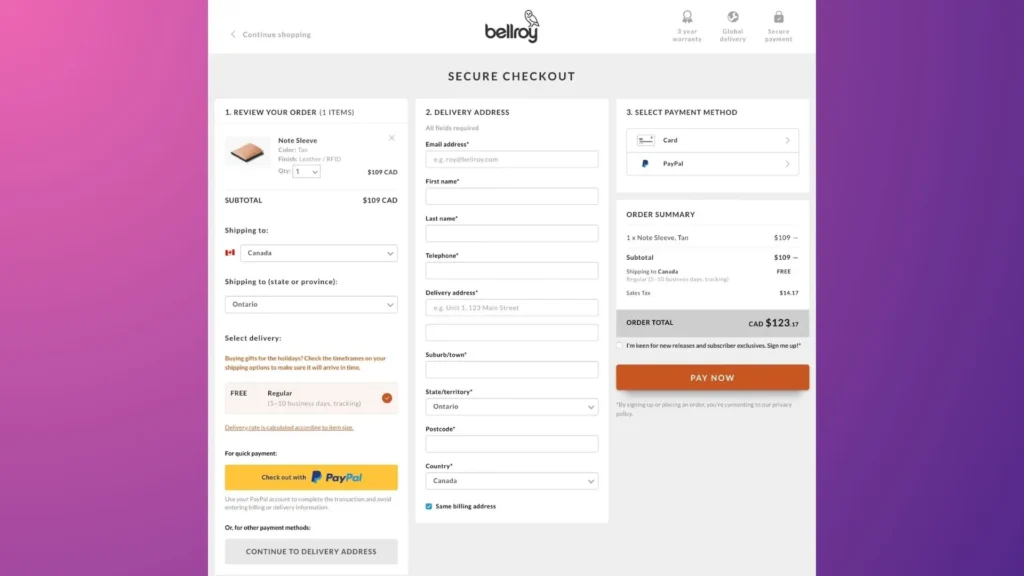
Task: Remove the Note Sleeve with the X icon
Action: click(392, 138)
